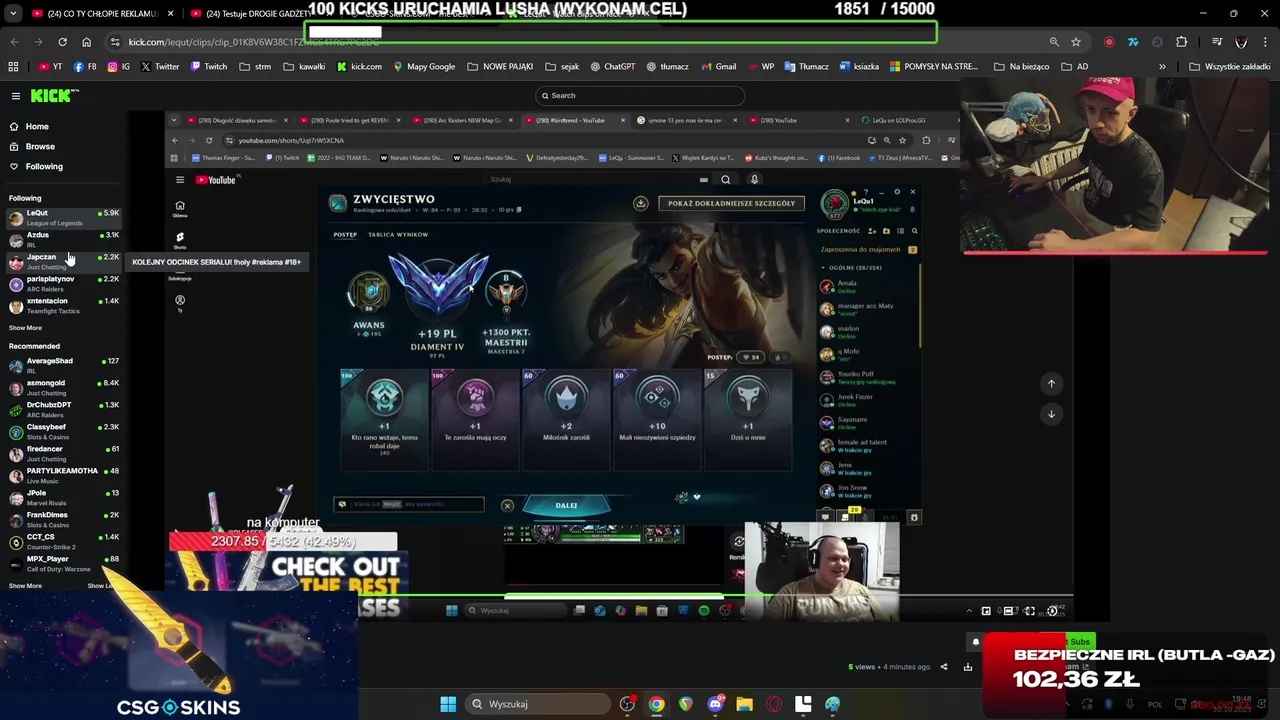Click the up arrow next to the clip
Screen dimensions: 1280x720
click(1051, 383)
